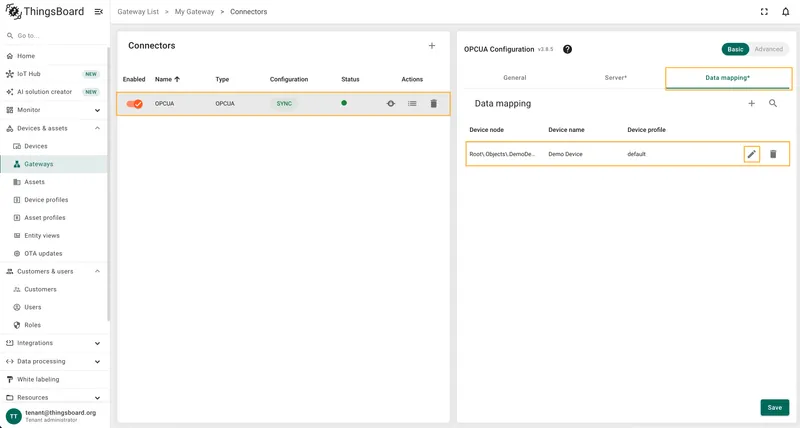Click the White labeling sidebar icon
This screenshot has height=428, width=800.
(10, 380)
